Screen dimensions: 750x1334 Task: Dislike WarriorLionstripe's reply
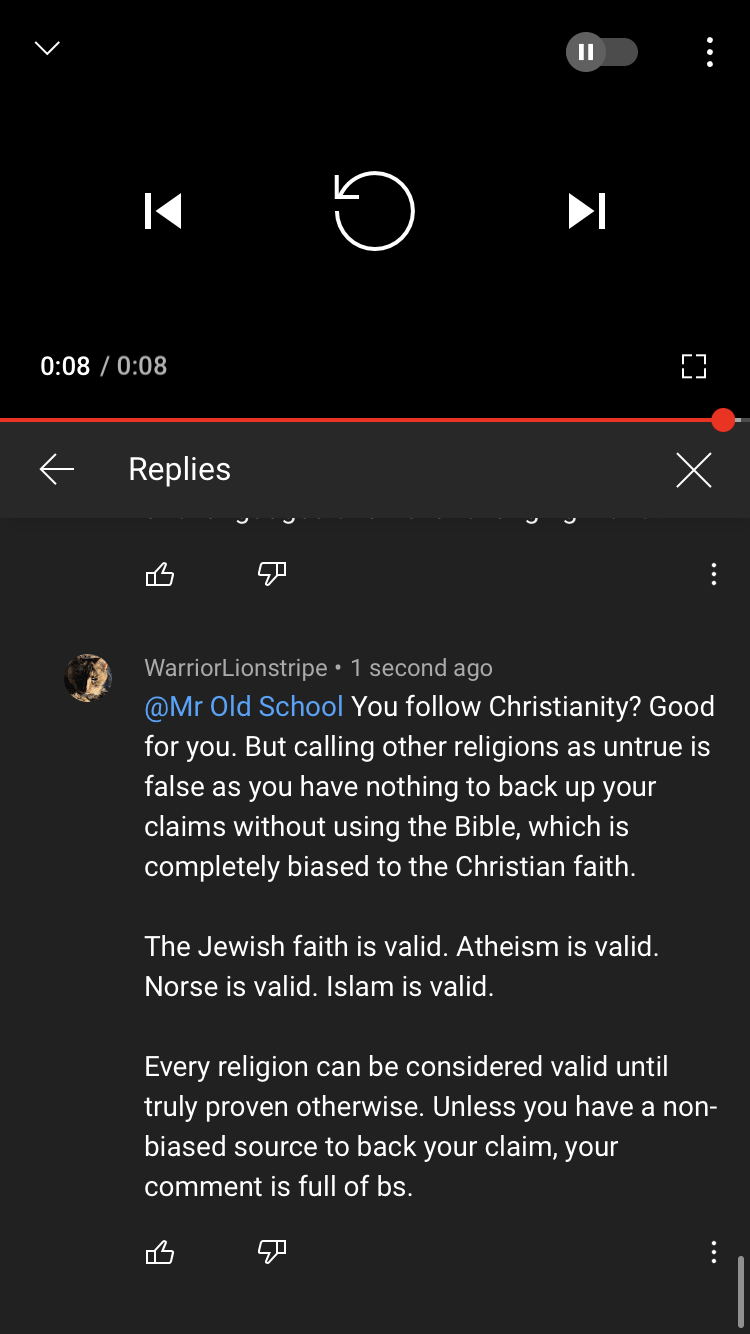pyautogui.click(x=272, y=1252)
